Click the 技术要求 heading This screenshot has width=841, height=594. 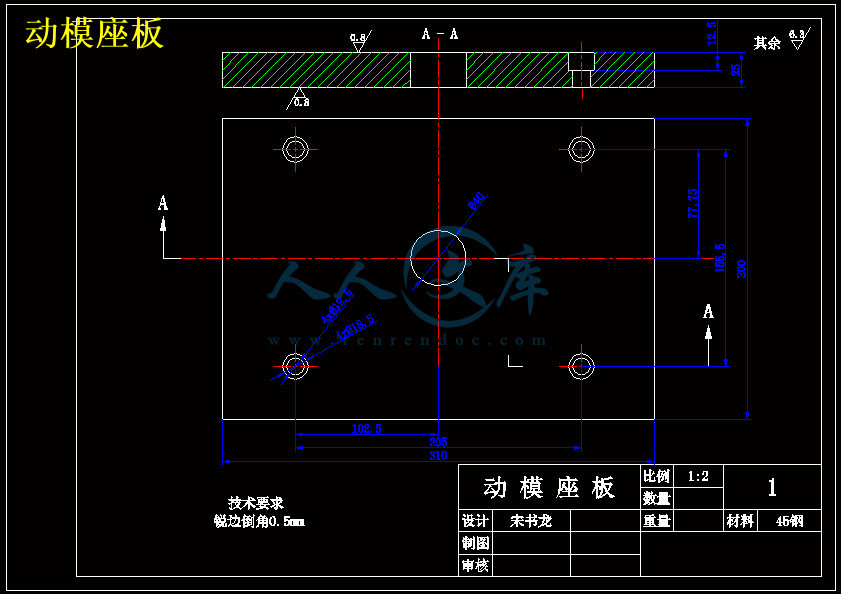pos(255,503)
